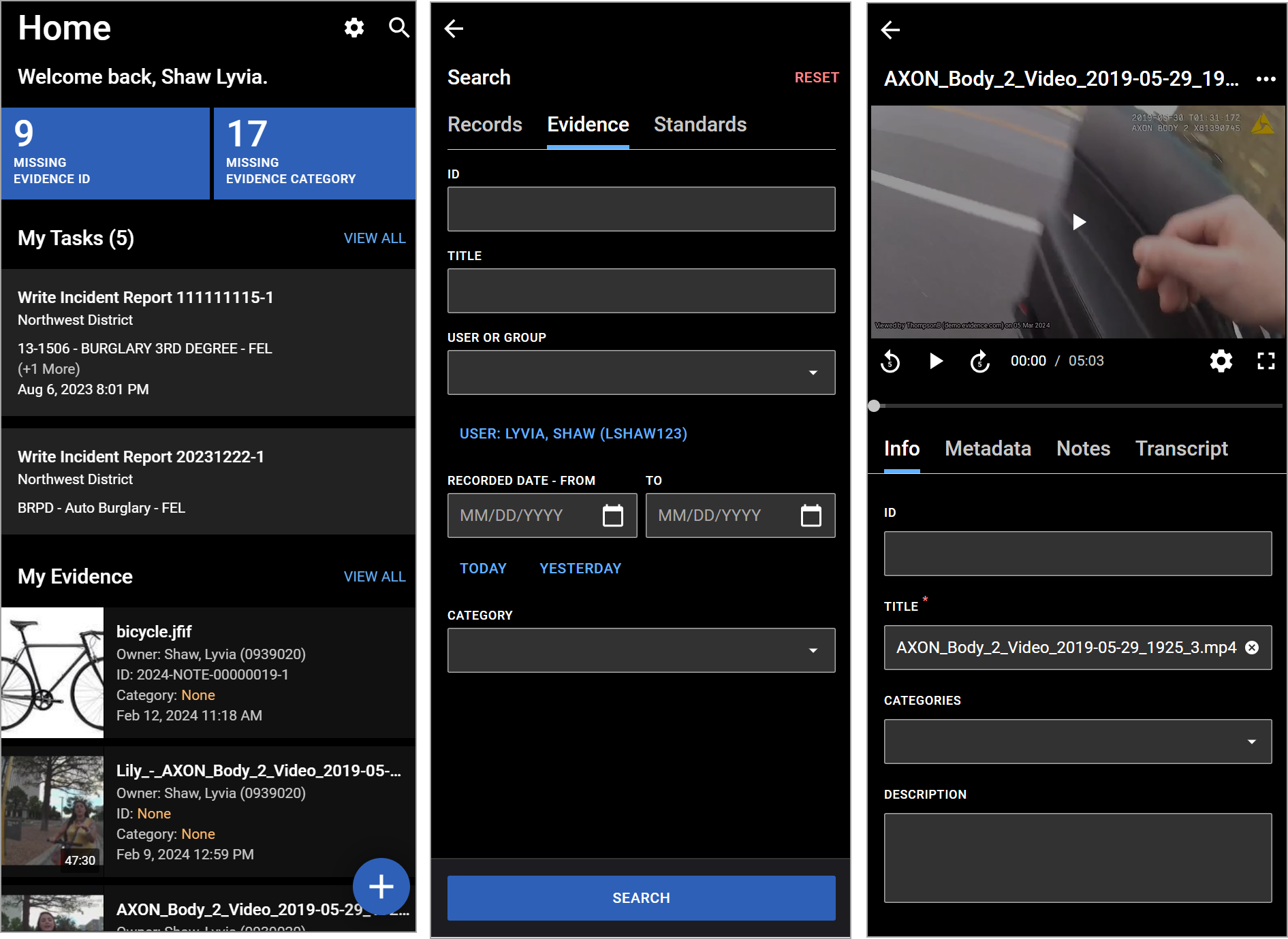
Task: Play the AXON body camera video
Action: click(1078, 222)
